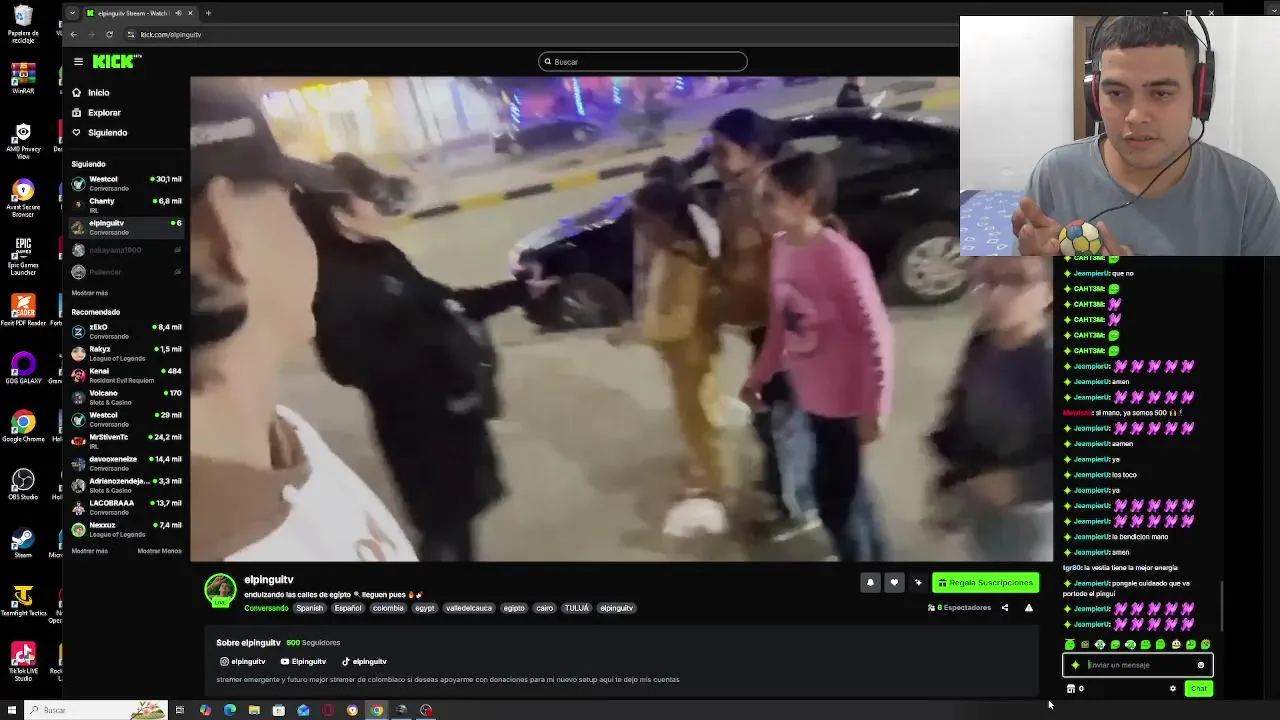Select elpinguitv channel in Siguiendo list

(x=127, y=227)
